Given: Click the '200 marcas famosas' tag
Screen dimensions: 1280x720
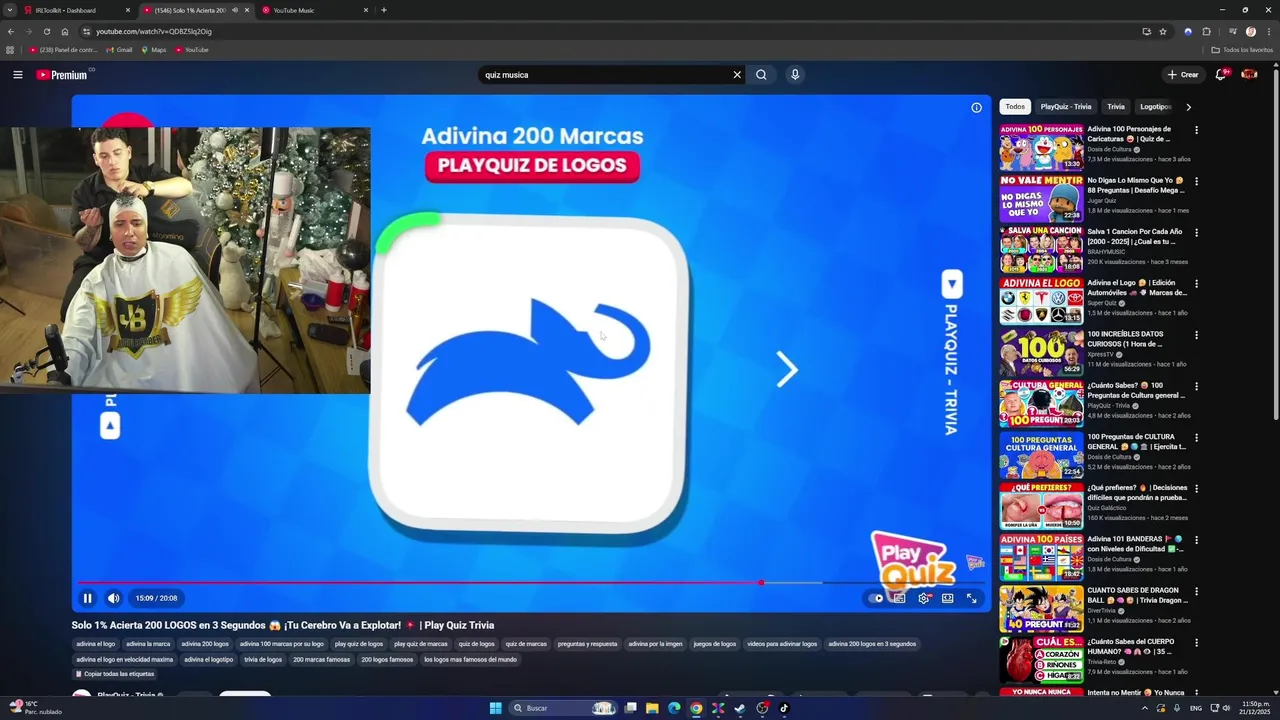Looking at the screenshot, I should [322, 660].
